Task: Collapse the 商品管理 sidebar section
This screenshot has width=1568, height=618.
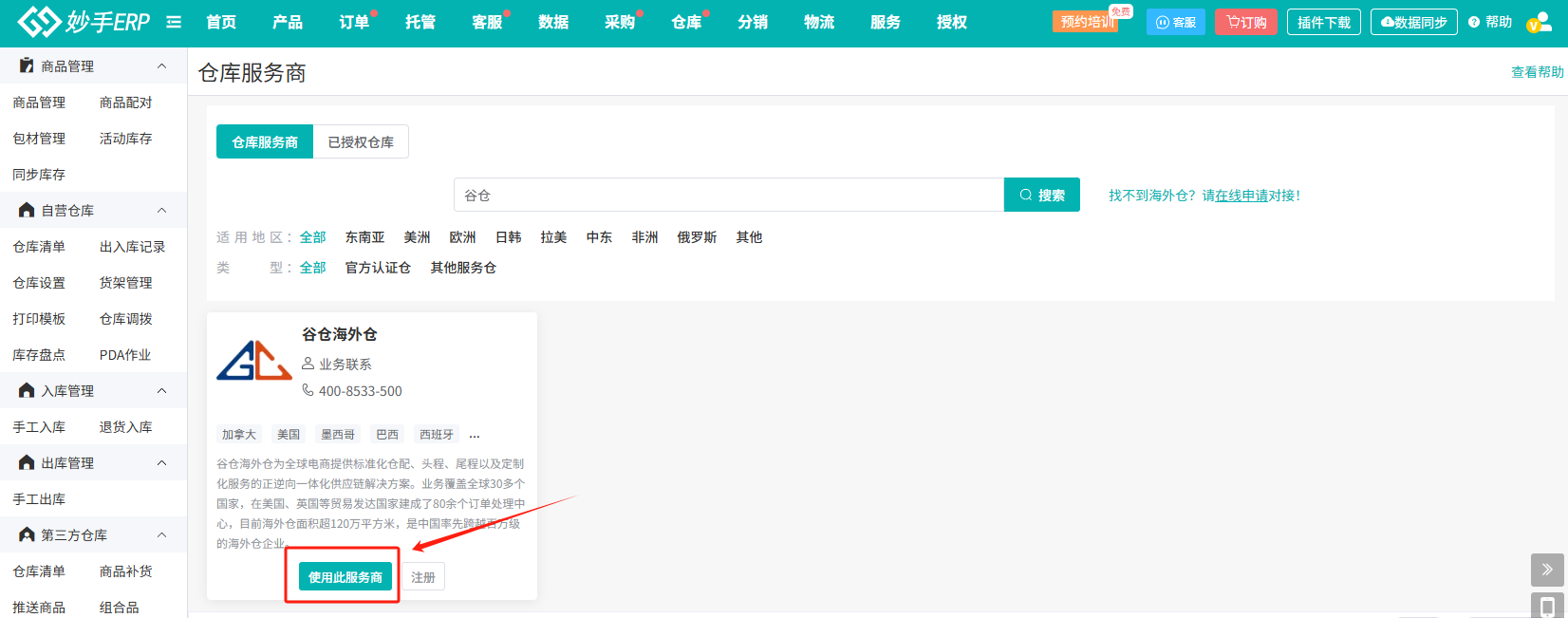Action: 161,66
